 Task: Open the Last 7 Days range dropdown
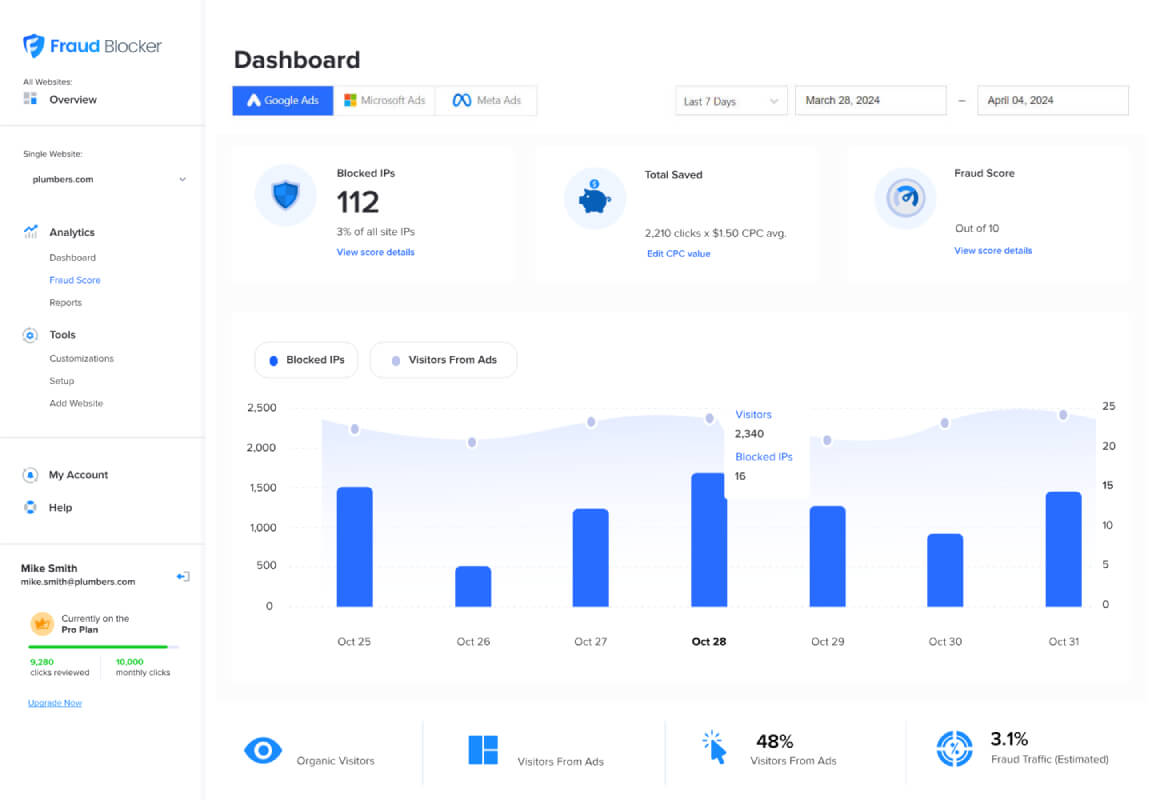pyautogui.click(x=731, y=101)
